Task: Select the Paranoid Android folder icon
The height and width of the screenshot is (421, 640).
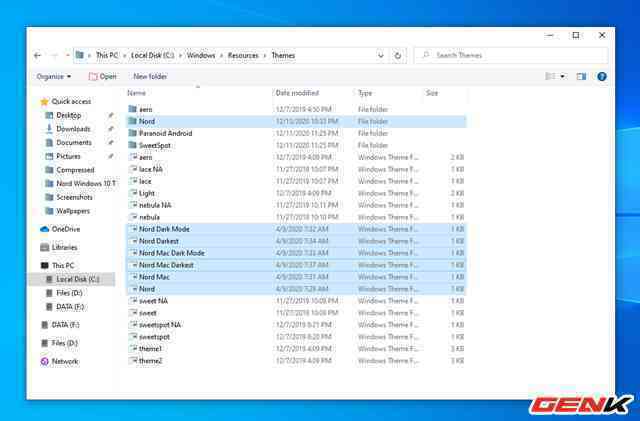Action: click(x=132, y=133)
